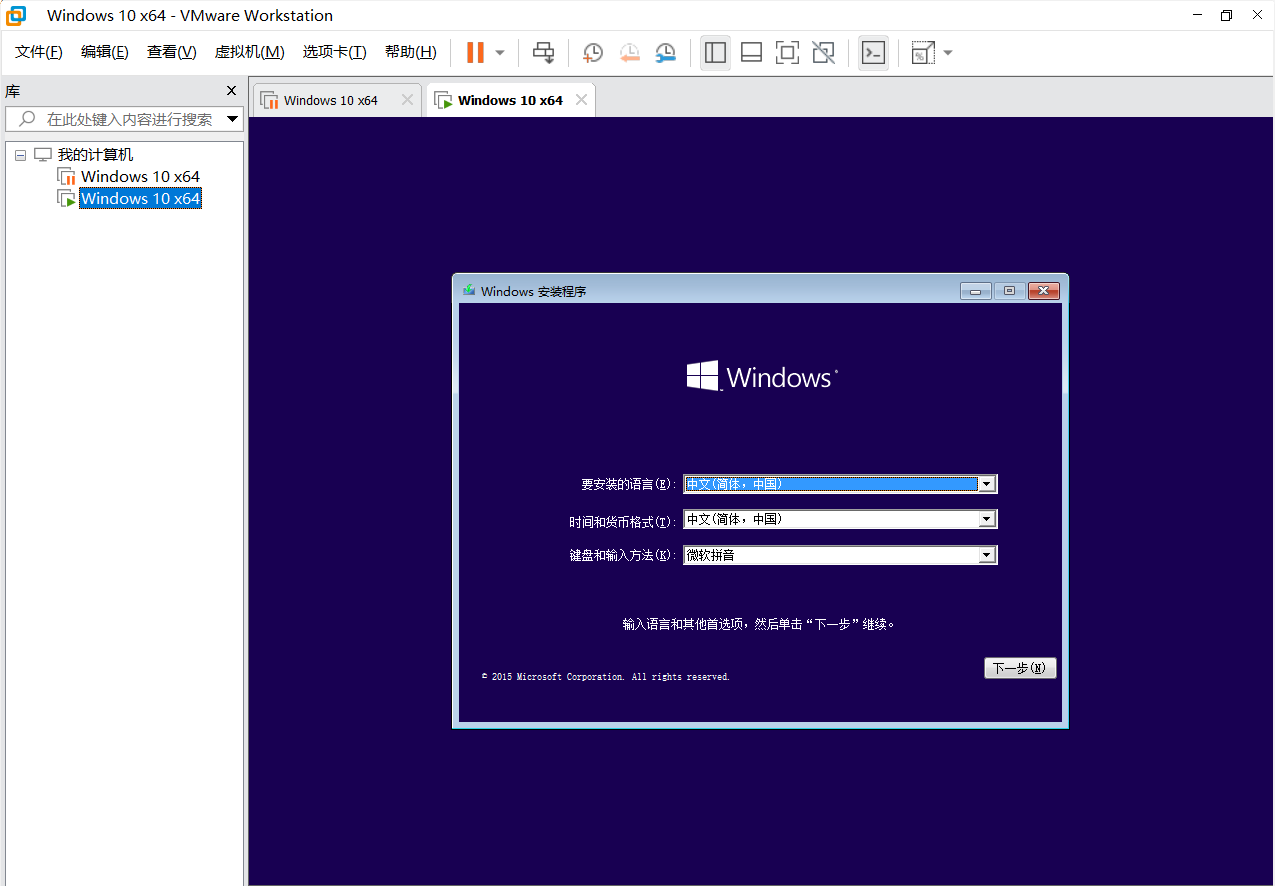This screenshot has width=1275, height=886.
Task: Click the library search input field
Action: [125, 119]
